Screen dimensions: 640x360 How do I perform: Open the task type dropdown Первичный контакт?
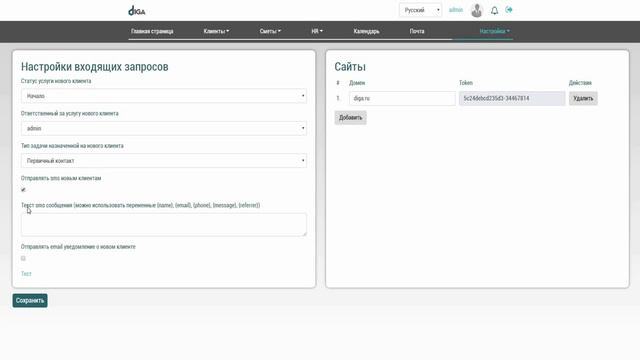click(x=164, y=161)
